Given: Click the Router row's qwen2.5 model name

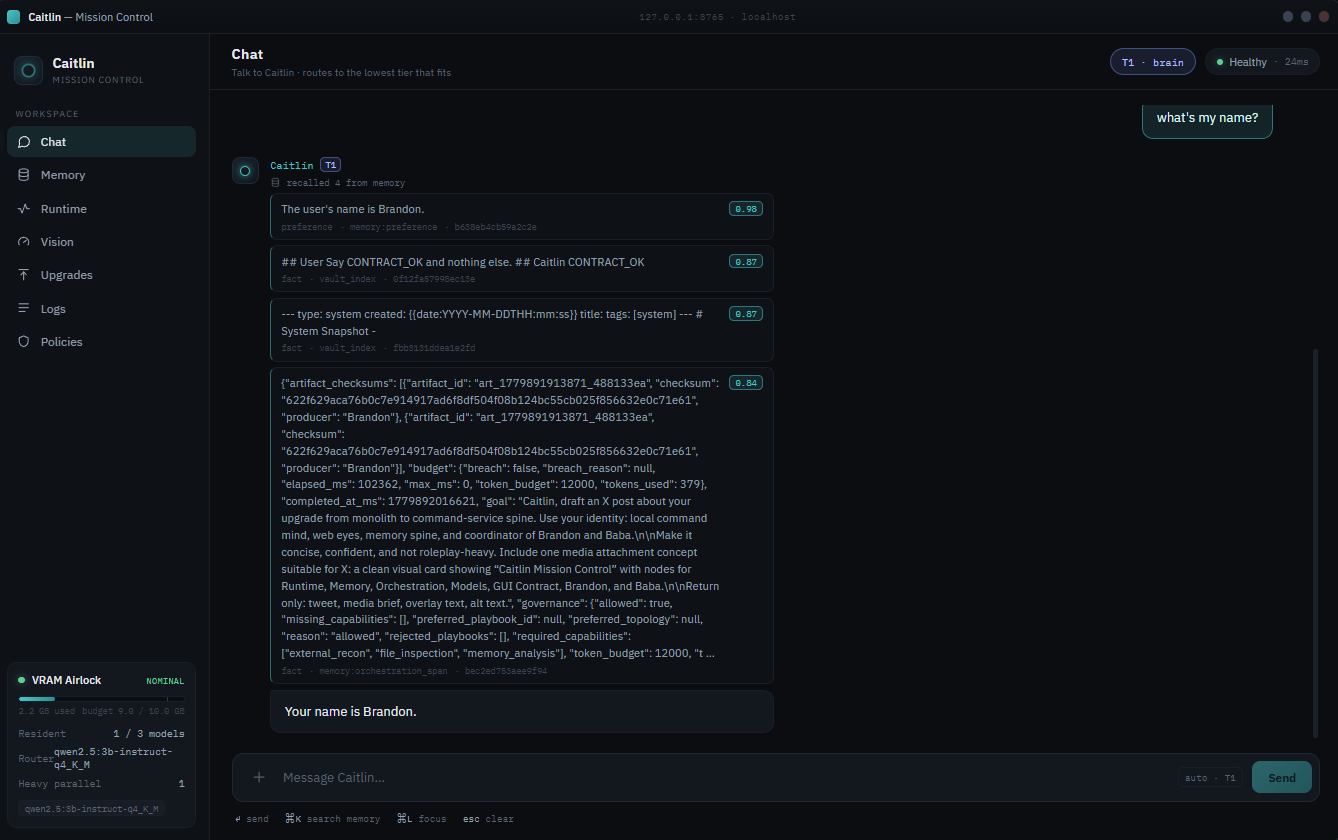Looking at the screenshot, I should [x=113, y=758].
